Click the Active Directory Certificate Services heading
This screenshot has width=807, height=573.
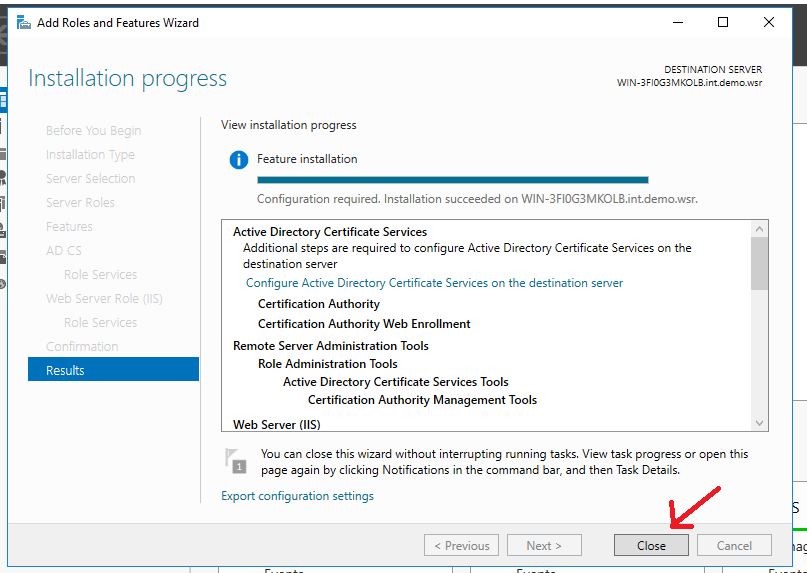click(330, 232)
